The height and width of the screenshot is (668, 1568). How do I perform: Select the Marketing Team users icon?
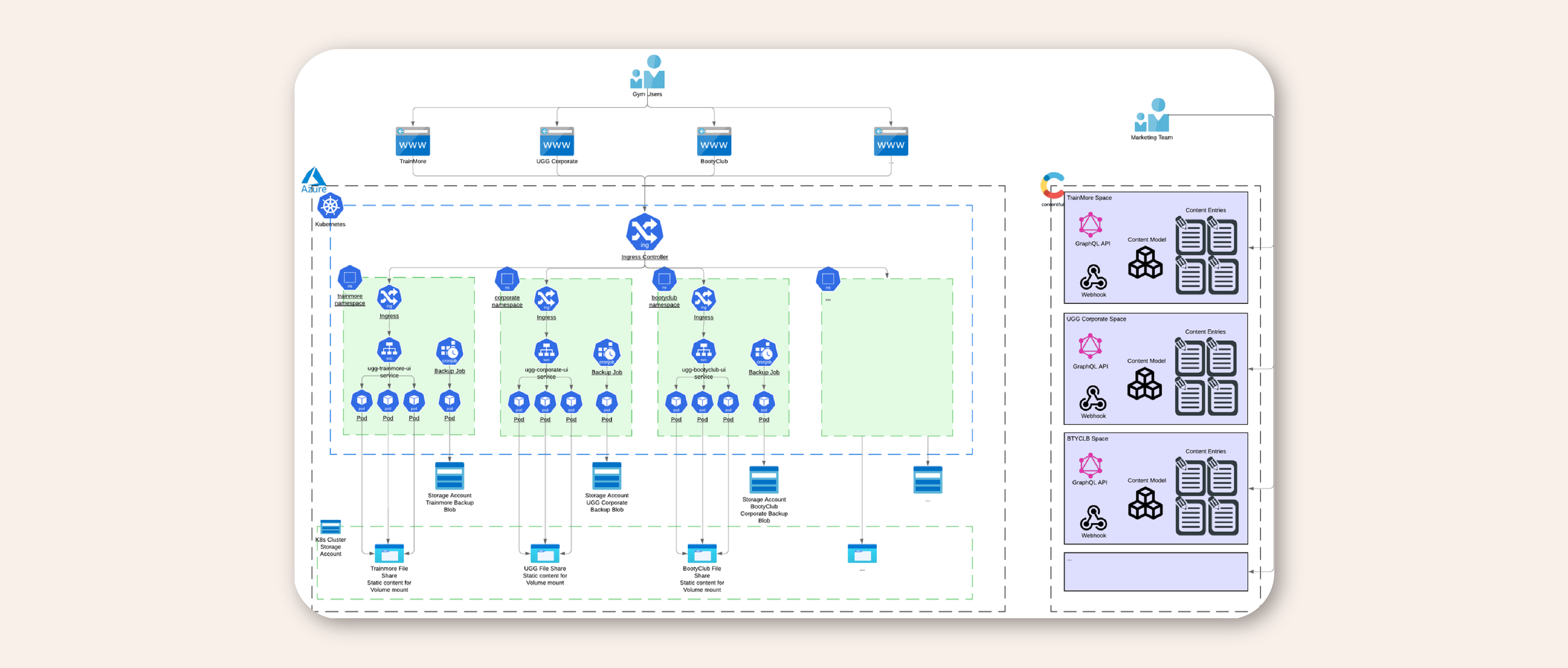(1152, 116)
